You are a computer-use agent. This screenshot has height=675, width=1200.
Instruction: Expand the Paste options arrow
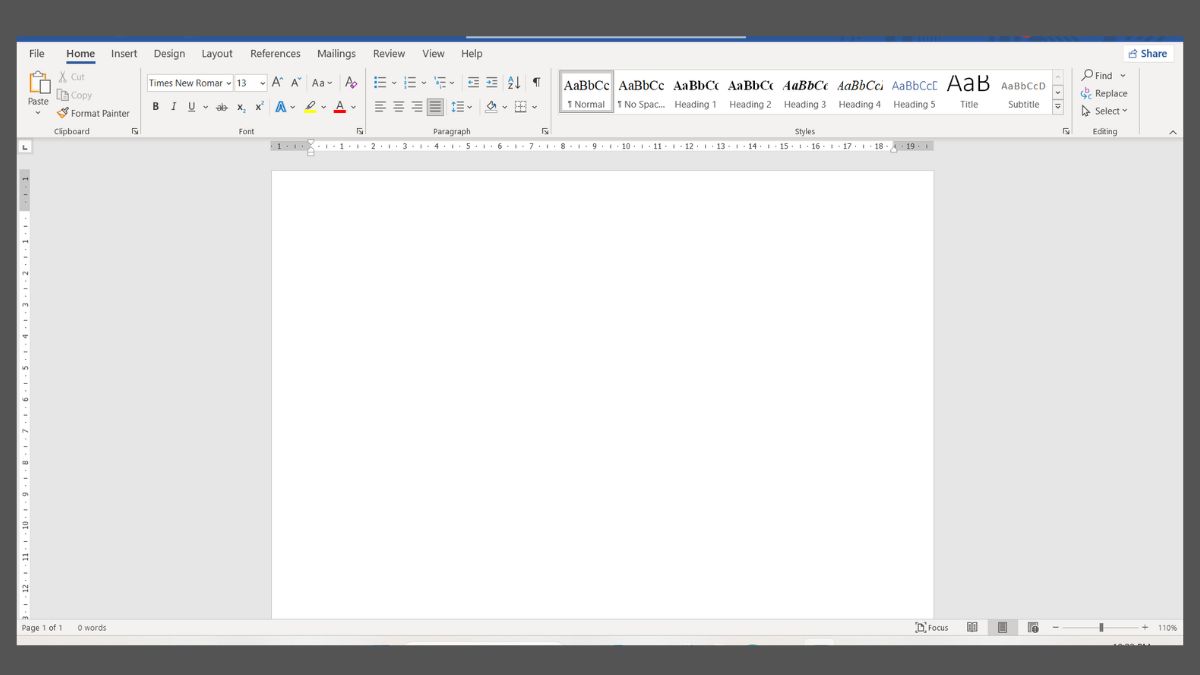pos(38,113)
